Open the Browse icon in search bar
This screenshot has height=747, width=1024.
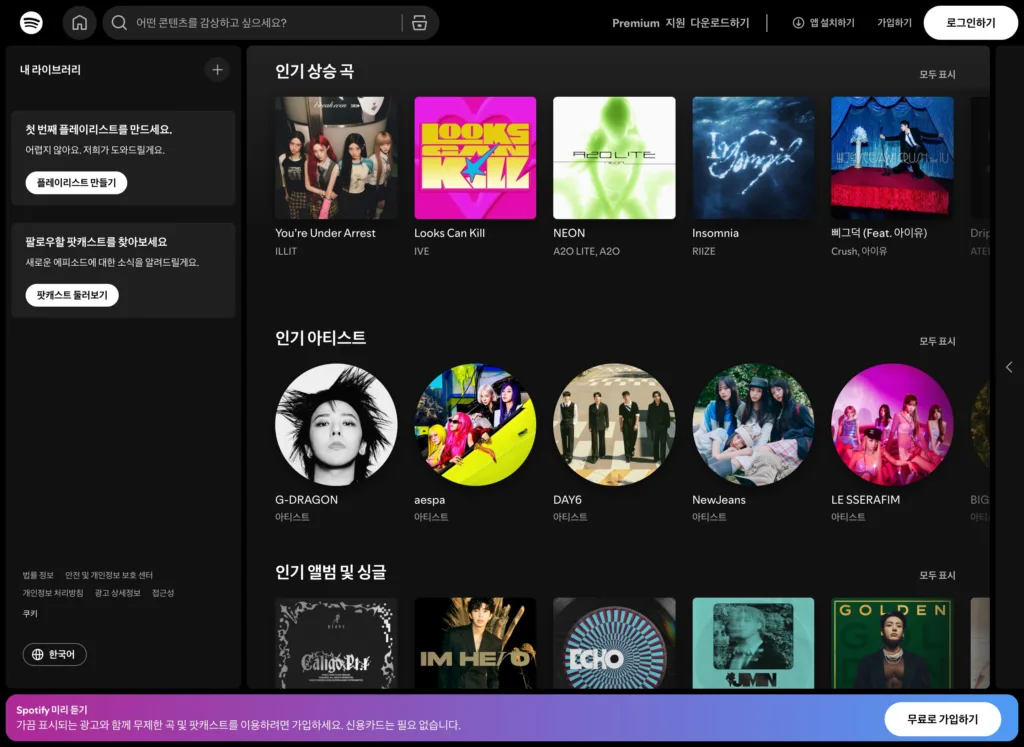click(419, 23)
